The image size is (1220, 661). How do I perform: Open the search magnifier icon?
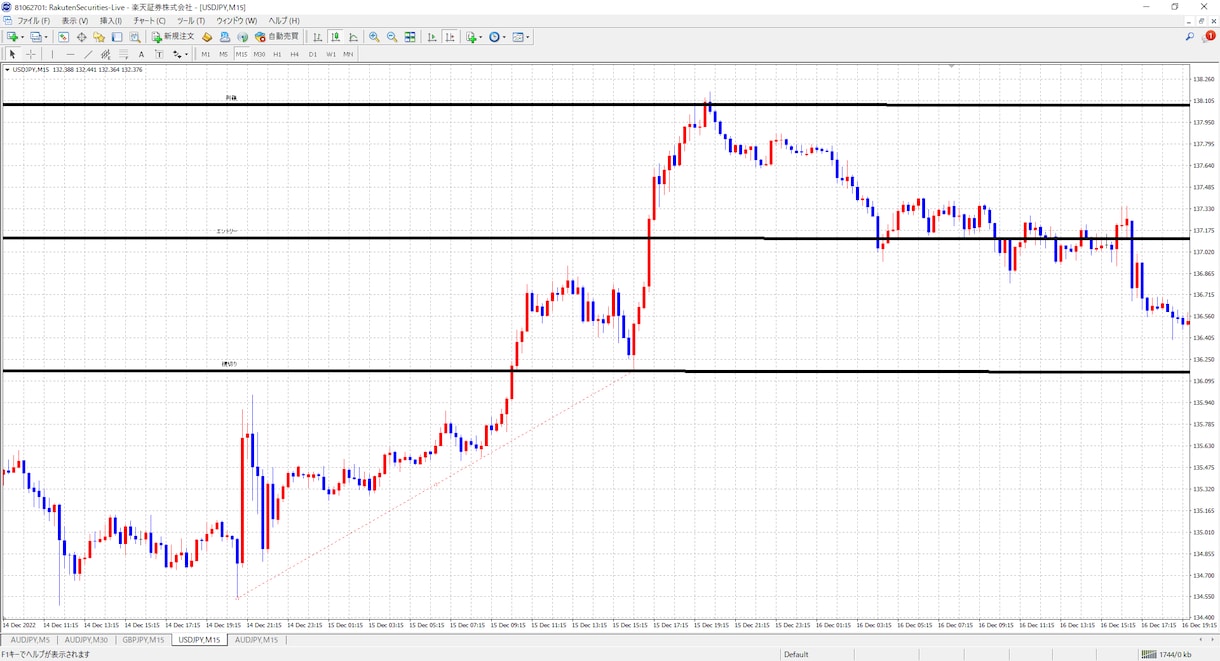click(x=1190, y=37)
